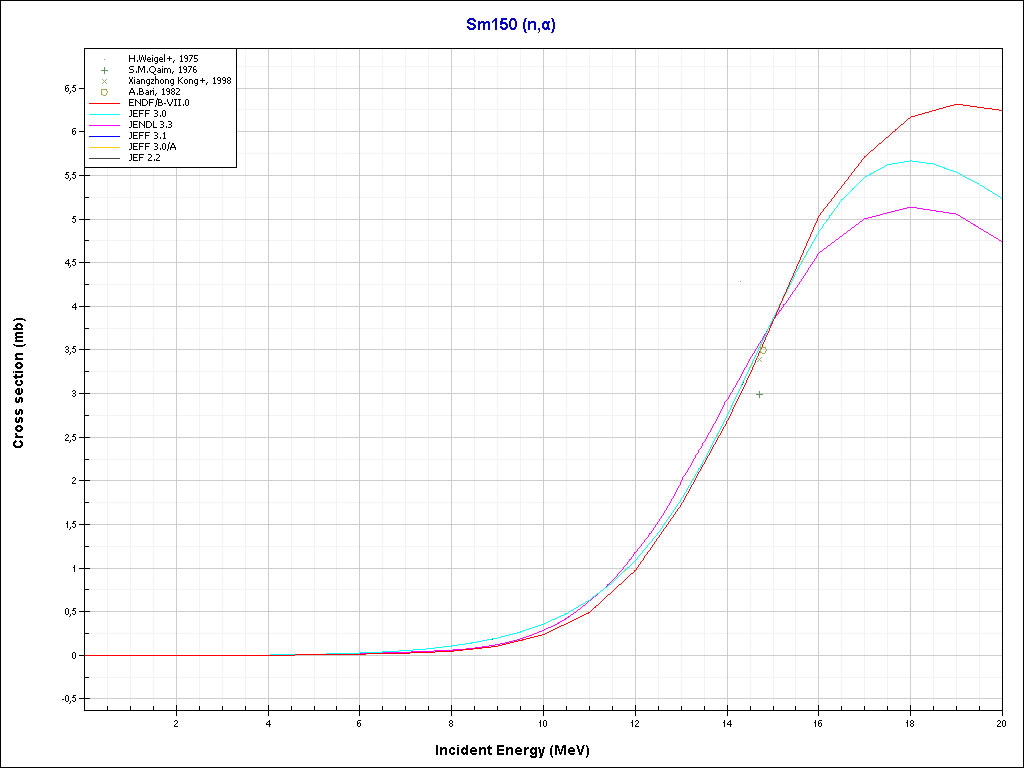Select the A.Bari circle data point in the plot

tap(762, 351)
